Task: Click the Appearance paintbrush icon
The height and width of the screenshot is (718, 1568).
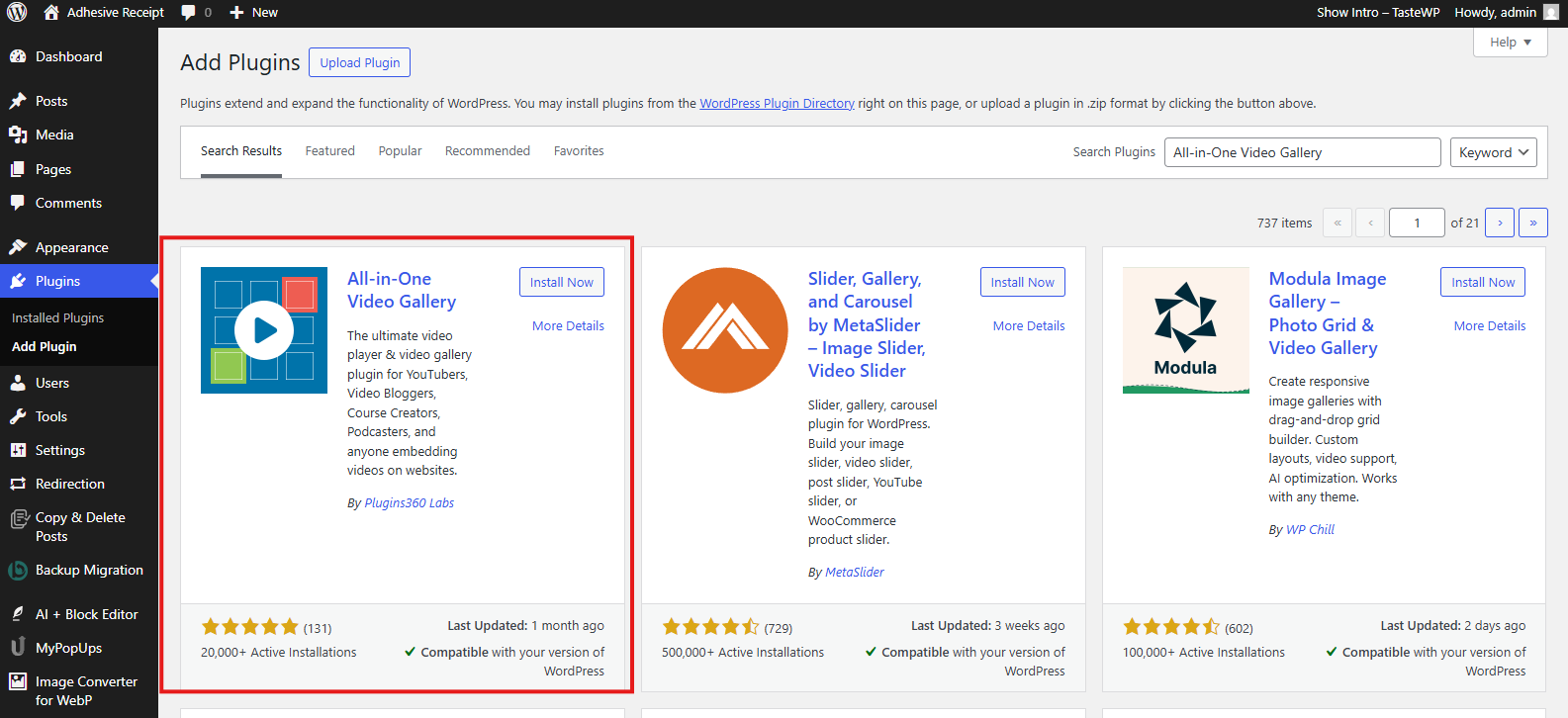Action: pos(18,247)
